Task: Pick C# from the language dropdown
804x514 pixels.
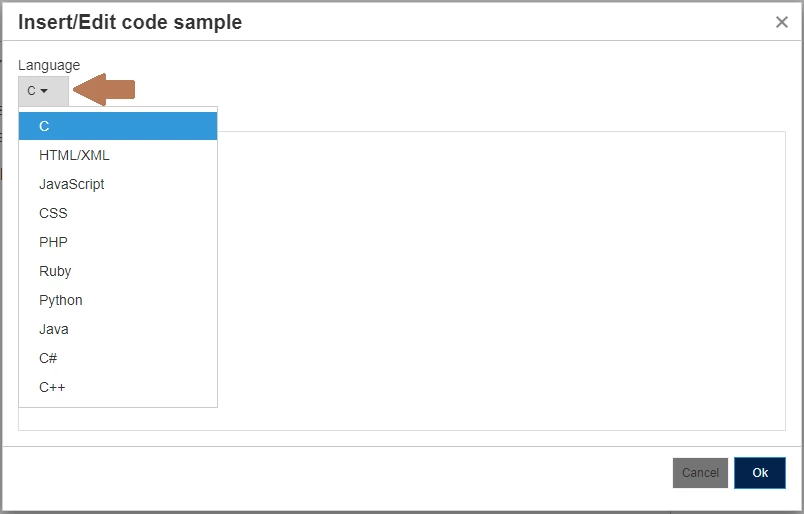Action: [x=118, y=358]
